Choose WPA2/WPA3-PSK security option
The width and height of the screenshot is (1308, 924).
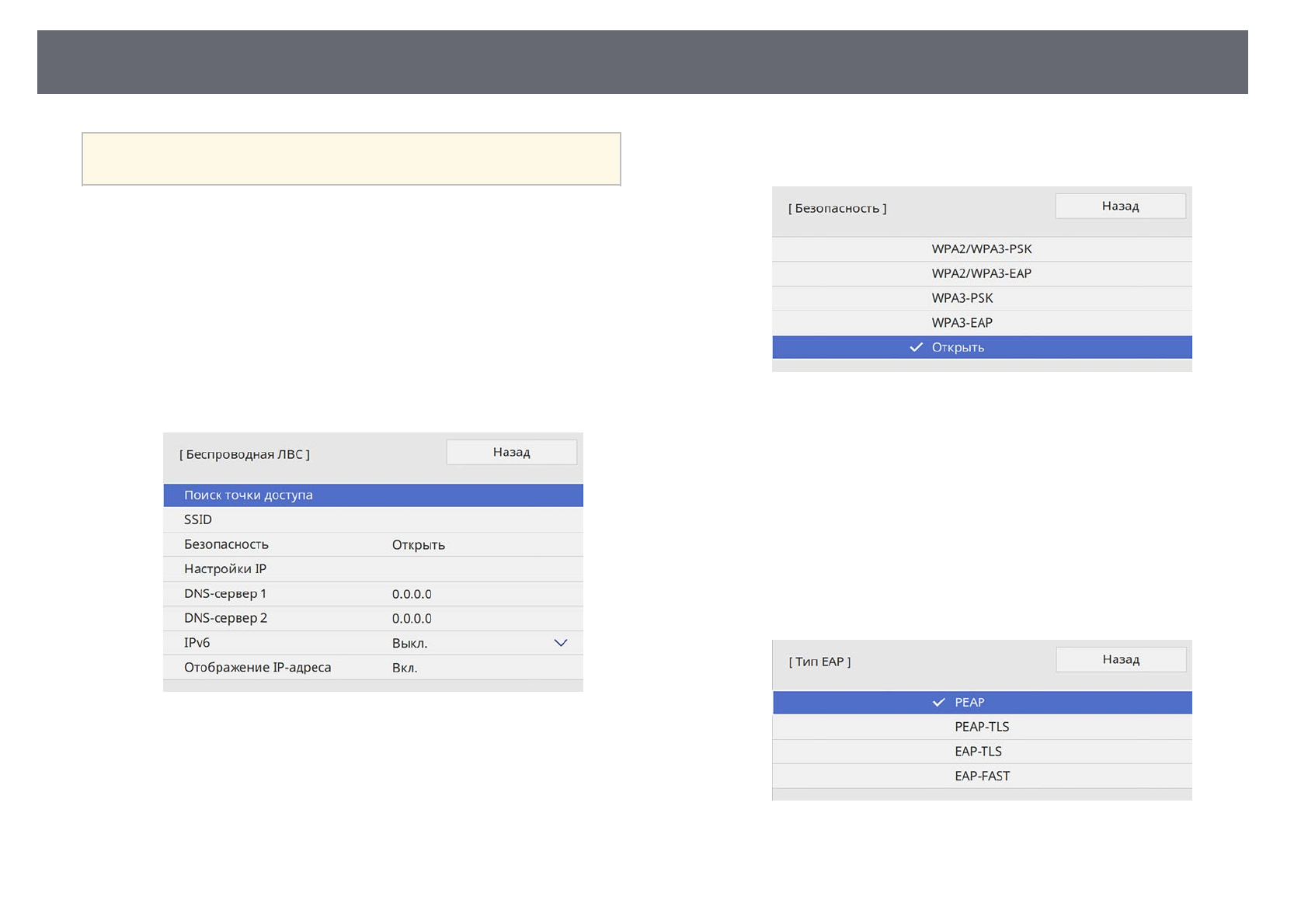pyautogui.click(x=982, y=249)
